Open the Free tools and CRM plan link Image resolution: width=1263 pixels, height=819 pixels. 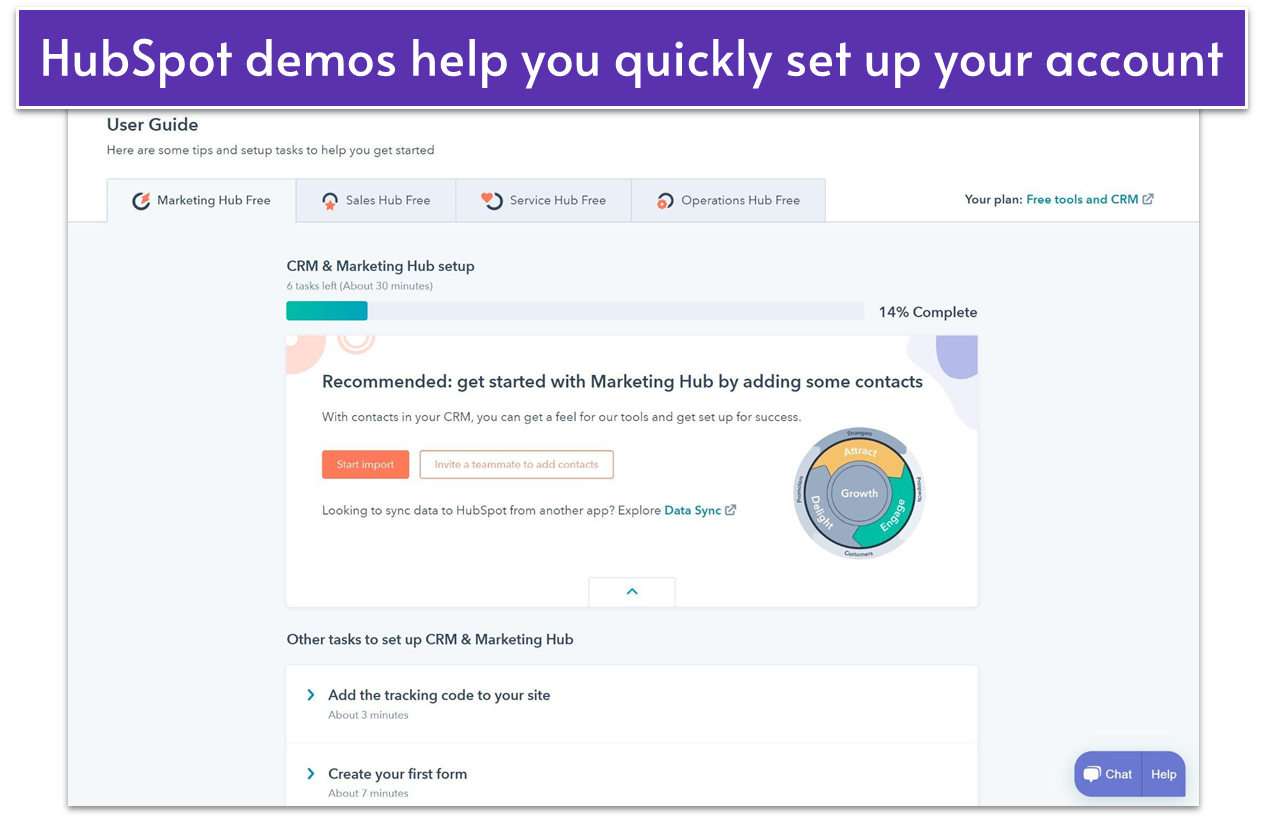coord(1082,199)
